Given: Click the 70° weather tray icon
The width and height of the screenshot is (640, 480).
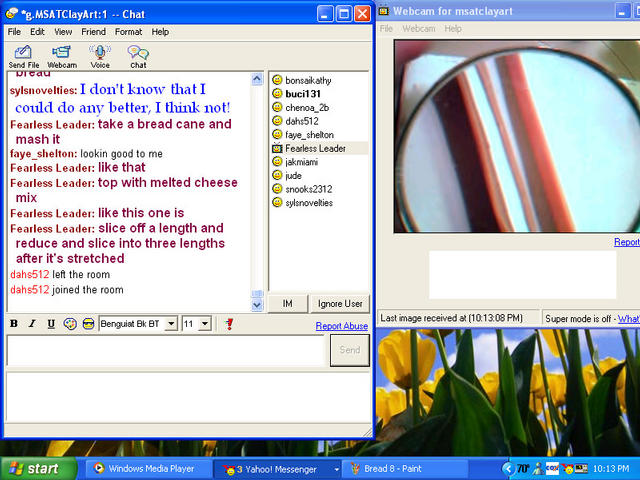Looking at the screenshot, I should tap(523, 469).
